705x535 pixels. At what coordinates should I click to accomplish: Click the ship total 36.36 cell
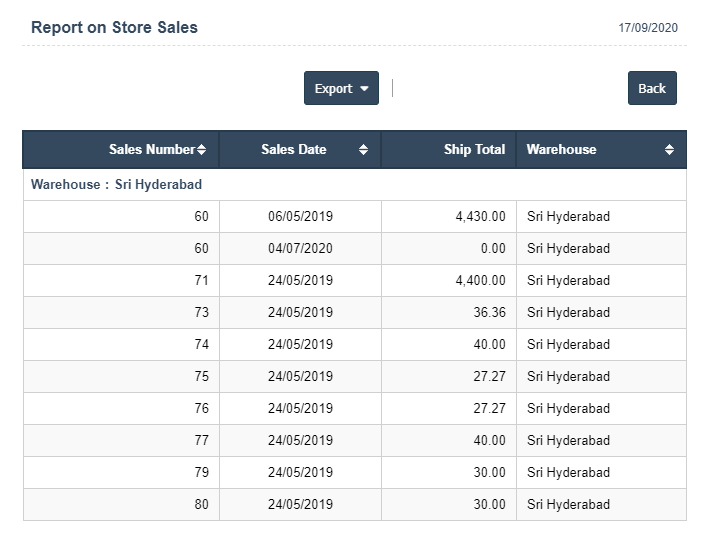tap(489, 313)
